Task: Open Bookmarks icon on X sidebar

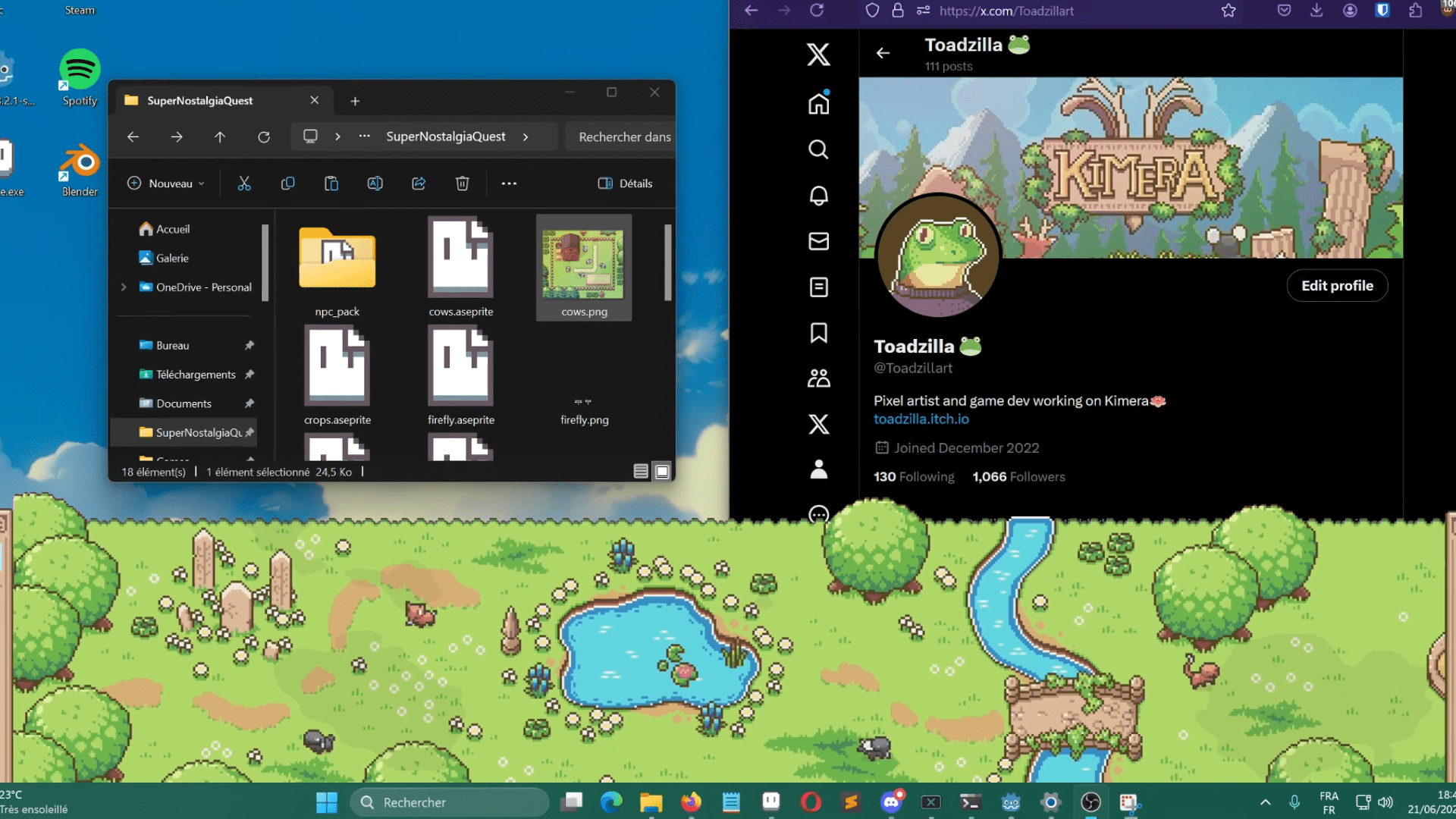Action: pyautogui.click(x=818, y=333)
